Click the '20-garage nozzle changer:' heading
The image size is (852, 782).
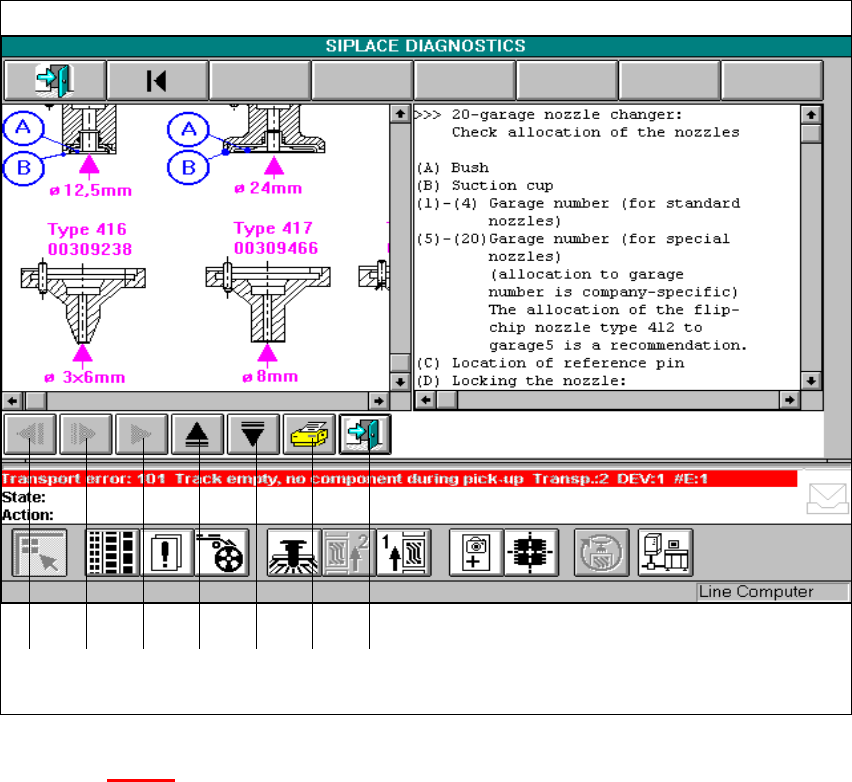click(x=567, y=115)
